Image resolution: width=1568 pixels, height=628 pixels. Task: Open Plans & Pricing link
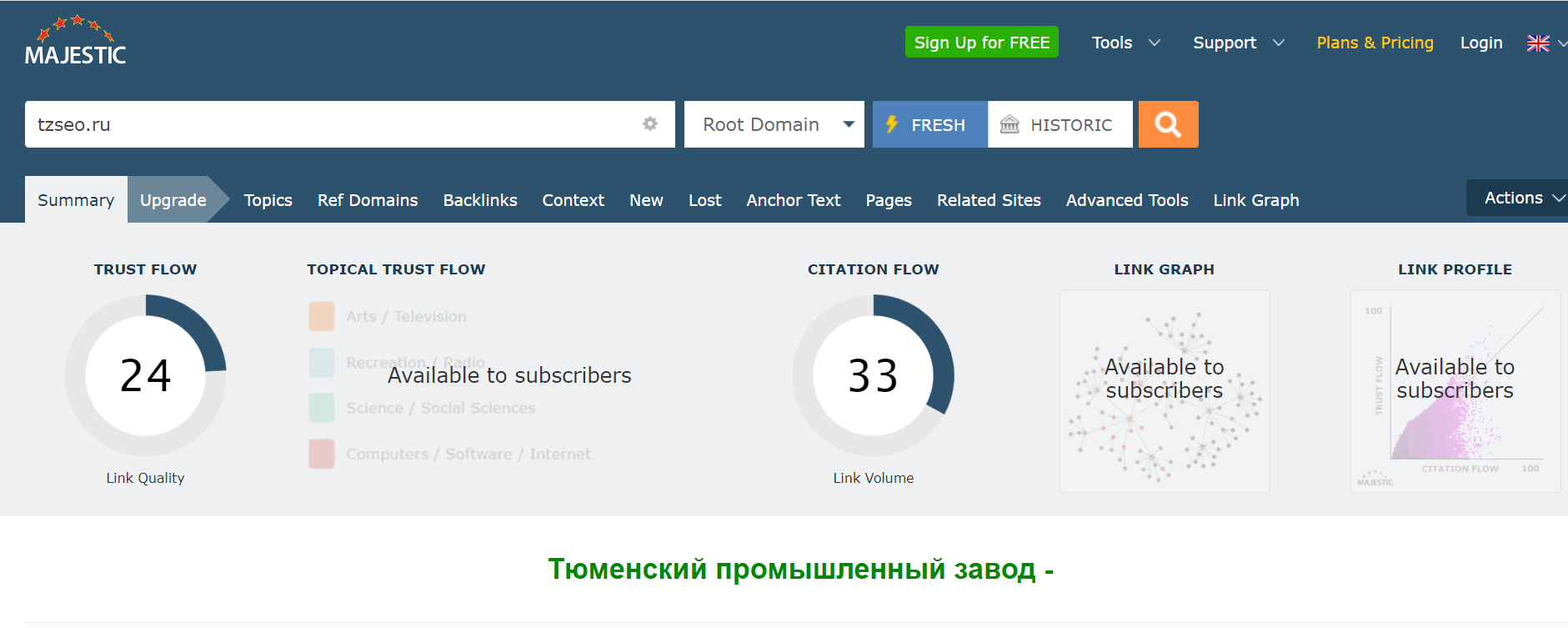pos(1375,43)
